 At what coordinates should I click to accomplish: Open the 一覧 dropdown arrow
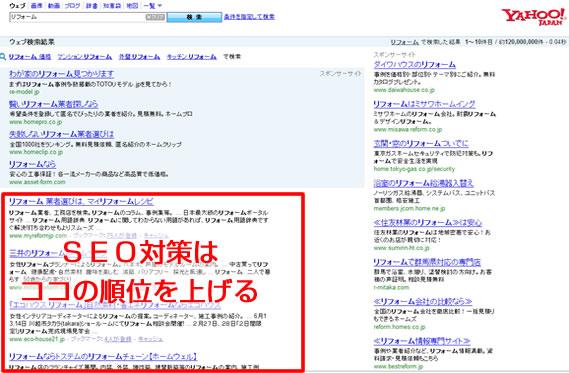tap(160, 6)
